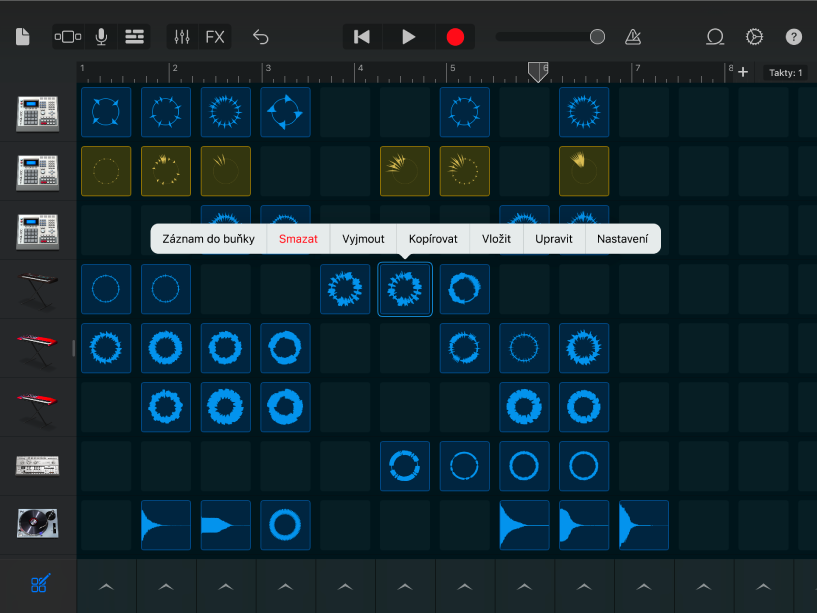Image resolution: width=819 pixels, height=614 pixels.
Task: Tap the up arrow under the first column
Action: tap(105, 586)
